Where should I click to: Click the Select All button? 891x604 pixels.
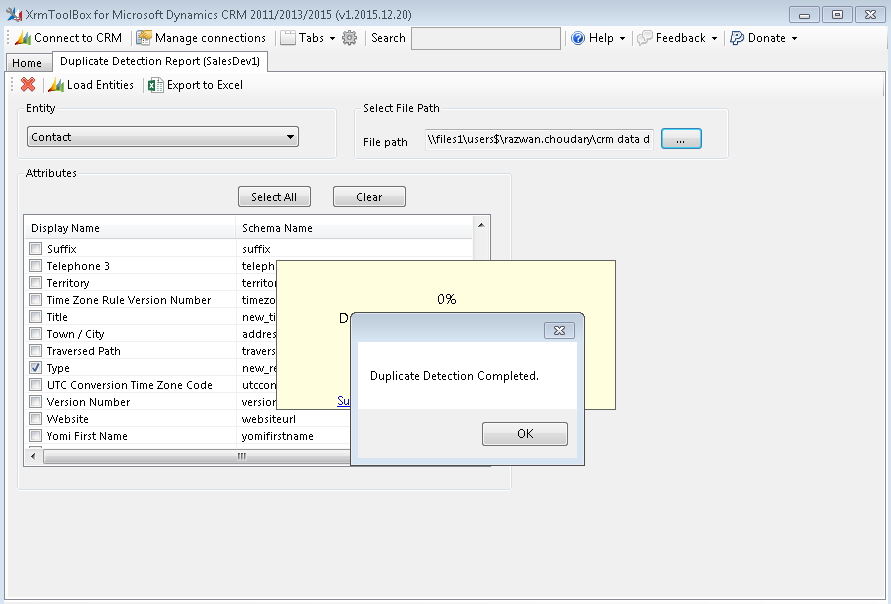[x=274, y=197]
